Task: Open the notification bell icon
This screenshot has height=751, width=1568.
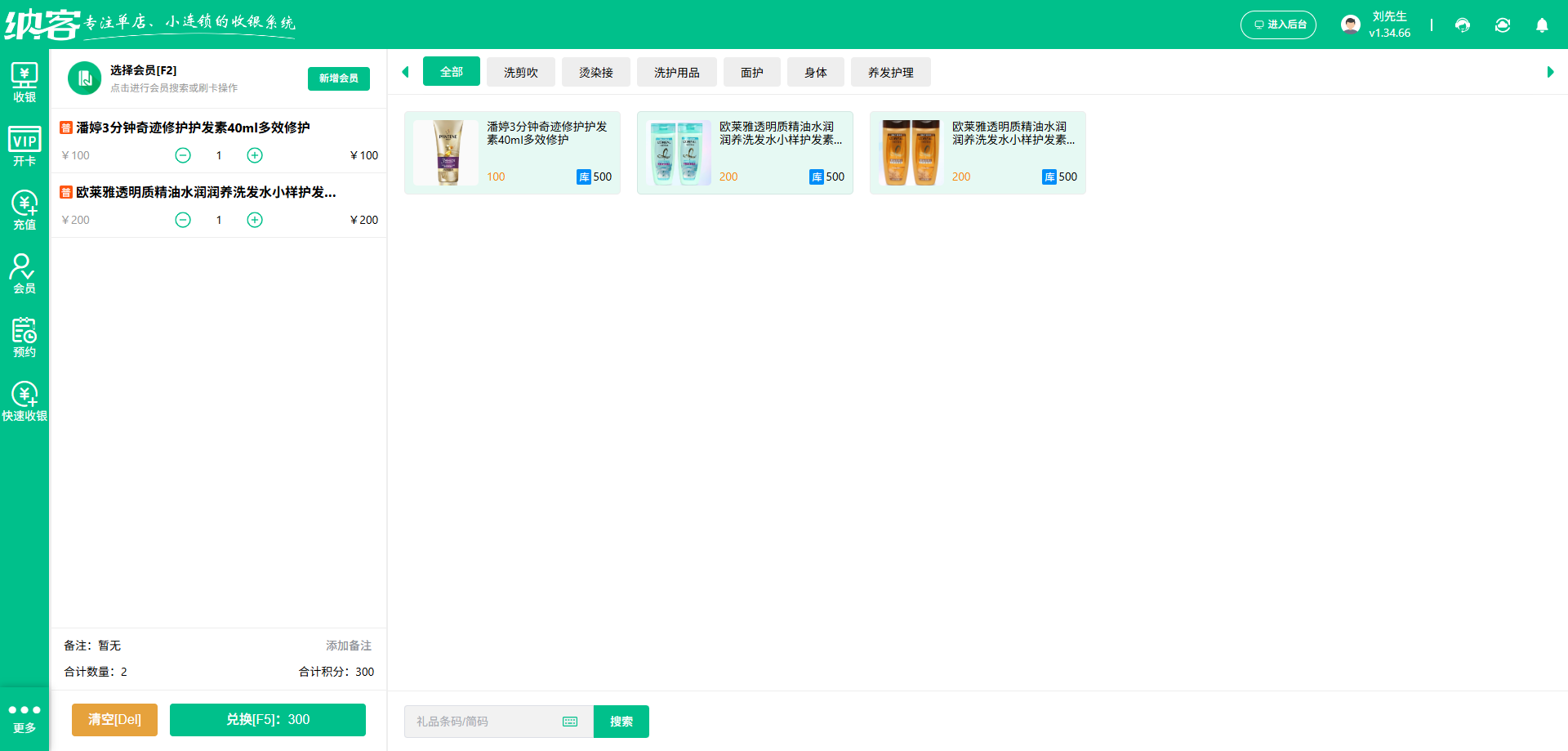Action: (x=1542, y=25)
